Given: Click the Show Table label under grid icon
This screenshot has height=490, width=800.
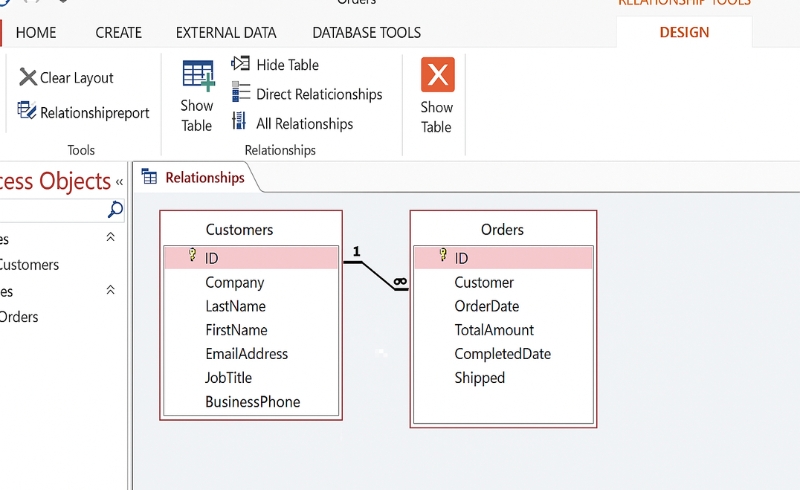Looking at the screenshot, I should point(196,115).
